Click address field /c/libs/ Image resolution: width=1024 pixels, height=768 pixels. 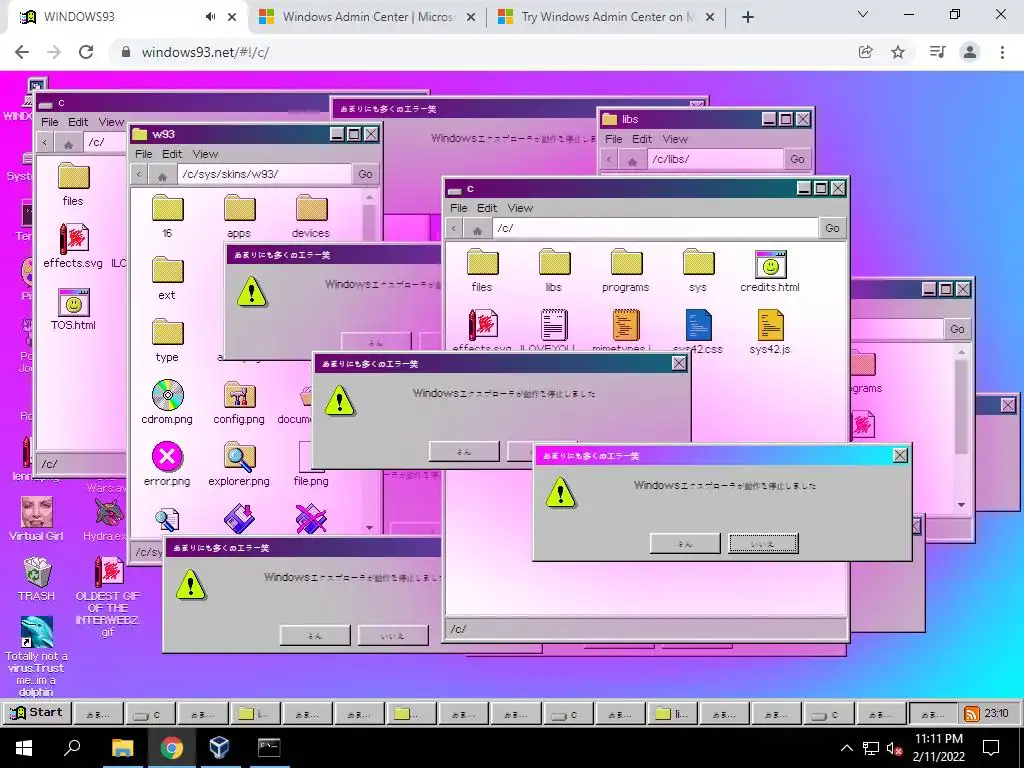click(x=715, y=159)
